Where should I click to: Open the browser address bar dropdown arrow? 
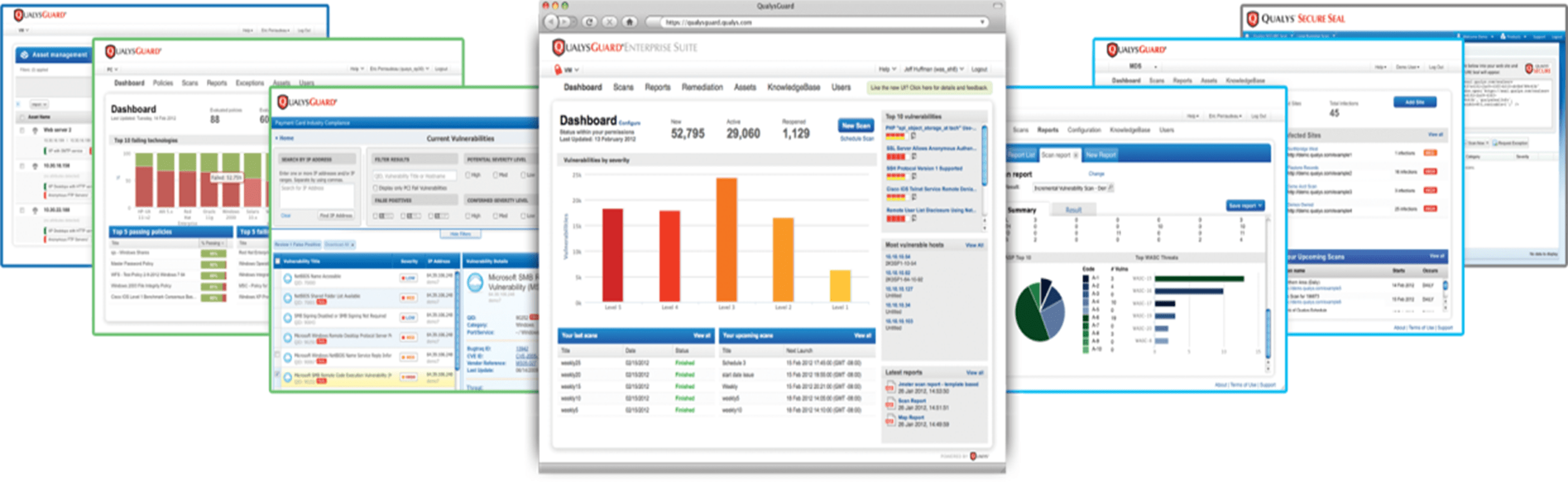click(x=982, y=22)
